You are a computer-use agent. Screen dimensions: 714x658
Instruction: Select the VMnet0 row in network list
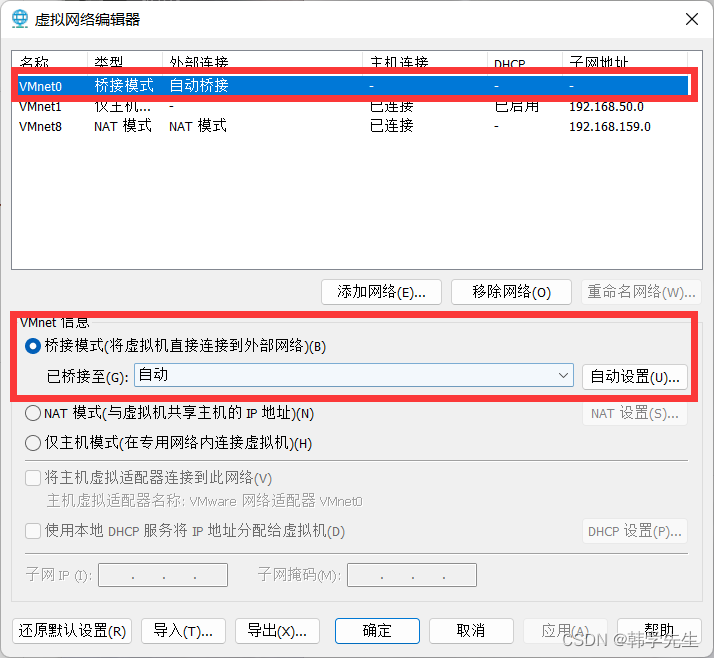(353, 86)
